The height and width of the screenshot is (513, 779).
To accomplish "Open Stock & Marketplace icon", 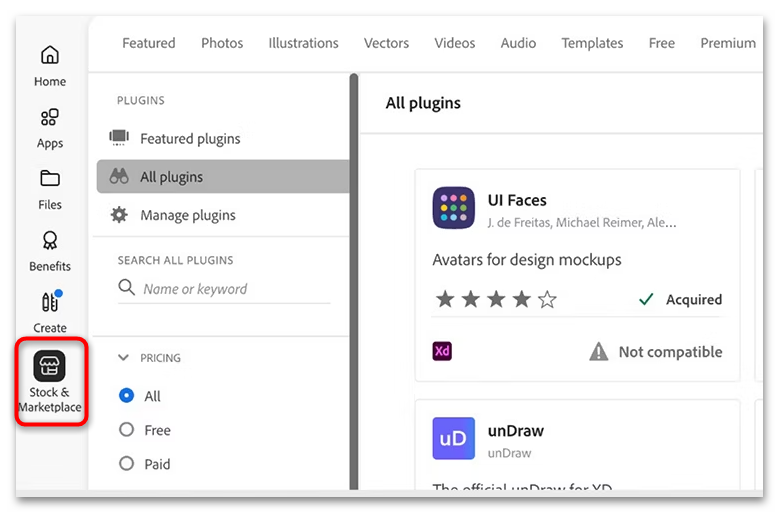I will click(50, 366).
